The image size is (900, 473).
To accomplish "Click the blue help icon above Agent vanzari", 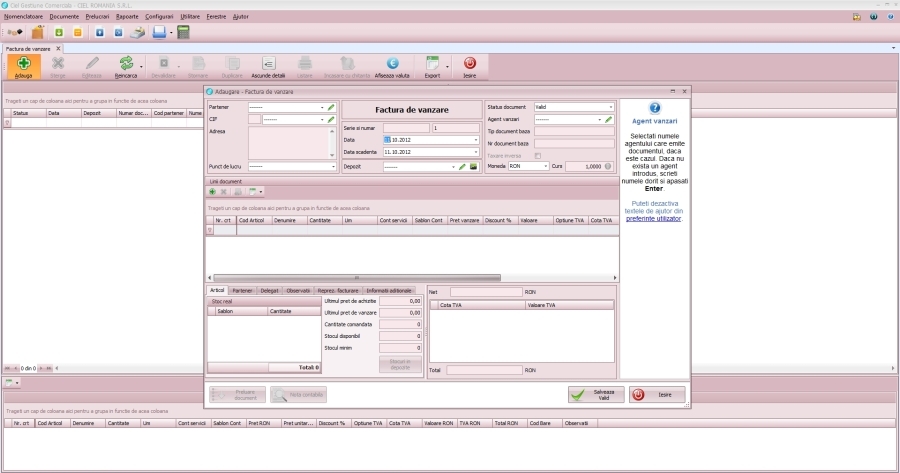I will tap(655, 107).
